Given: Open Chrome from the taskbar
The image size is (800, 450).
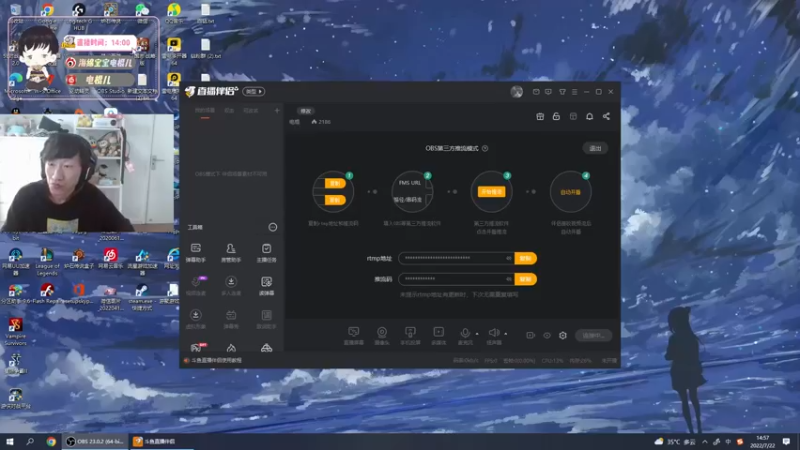Looking at the screenshot, I should (51, 441).
